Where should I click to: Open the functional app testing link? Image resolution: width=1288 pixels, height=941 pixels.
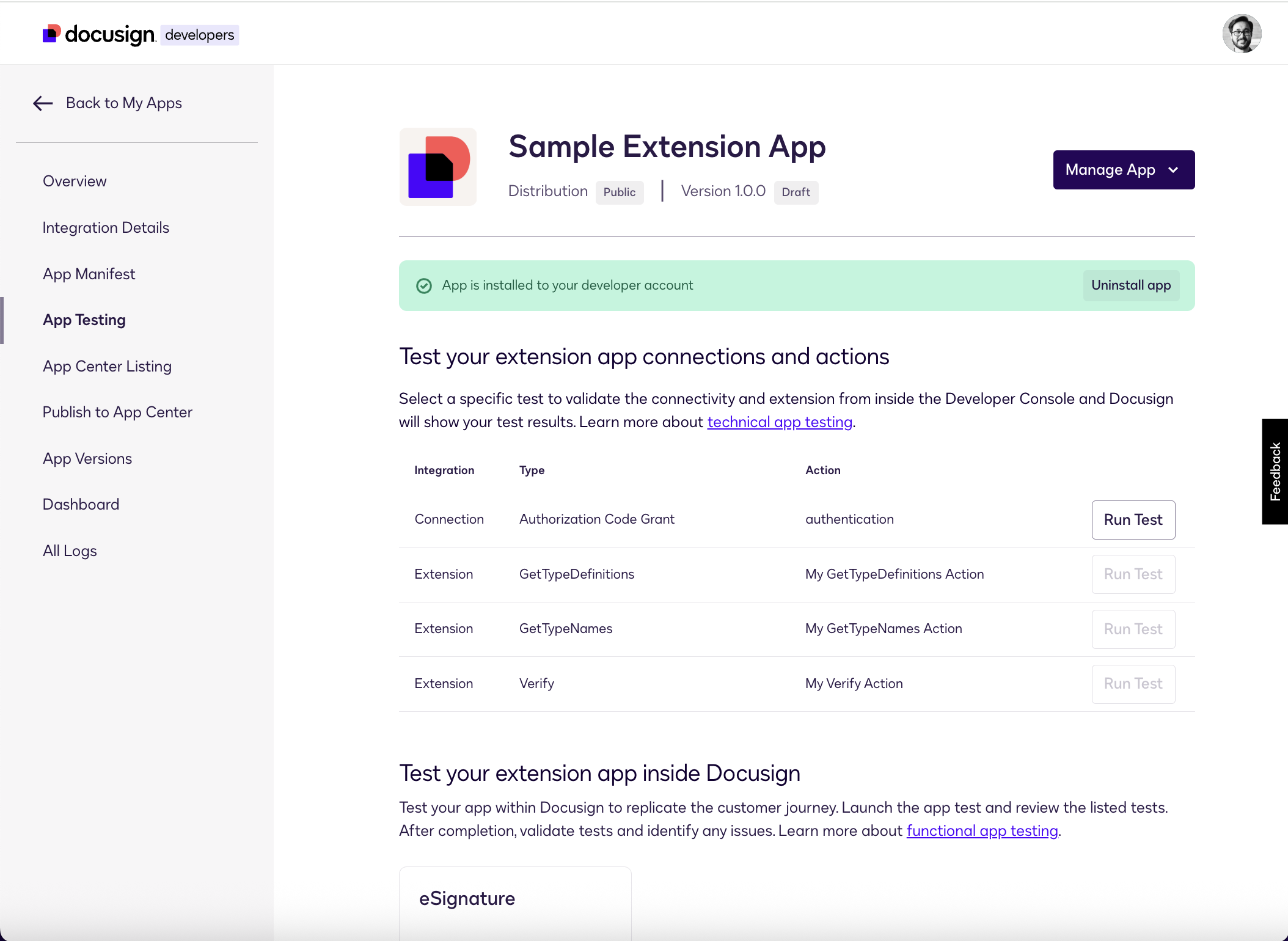coord(982,830)
